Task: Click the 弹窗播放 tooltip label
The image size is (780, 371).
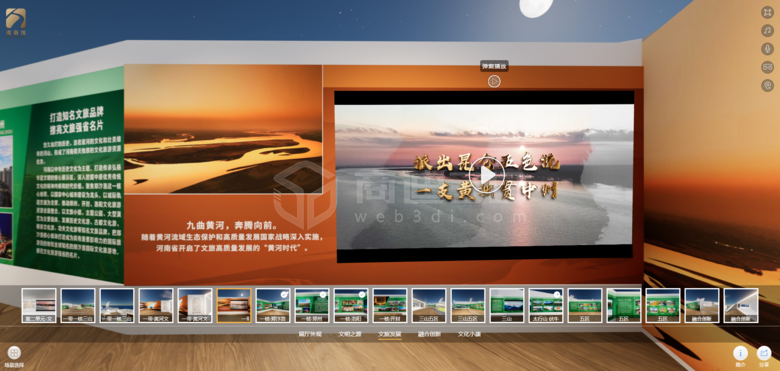Action: tap(494, 66)
